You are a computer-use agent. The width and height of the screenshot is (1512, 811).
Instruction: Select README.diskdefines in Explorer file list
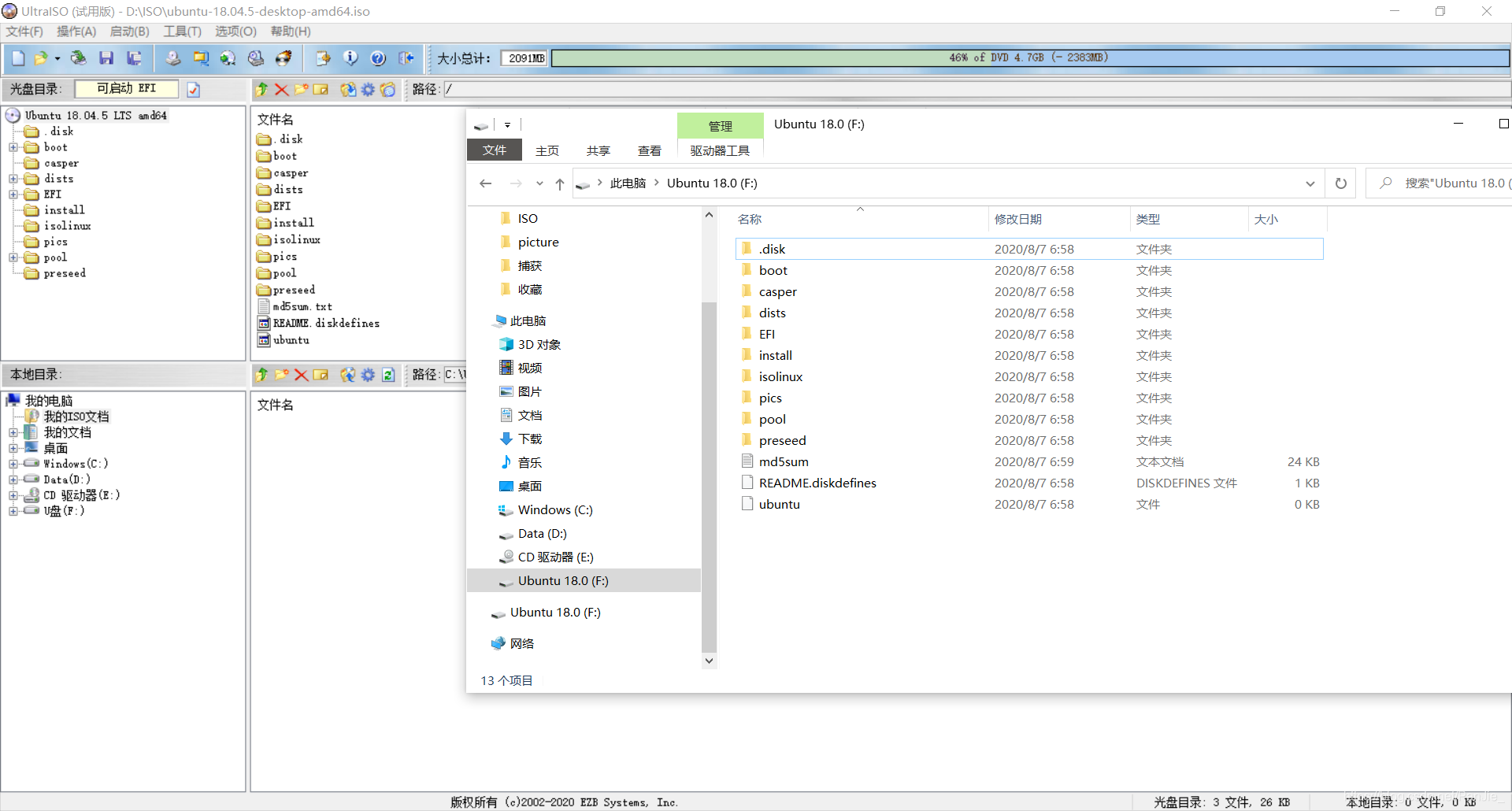[1029, 483]
